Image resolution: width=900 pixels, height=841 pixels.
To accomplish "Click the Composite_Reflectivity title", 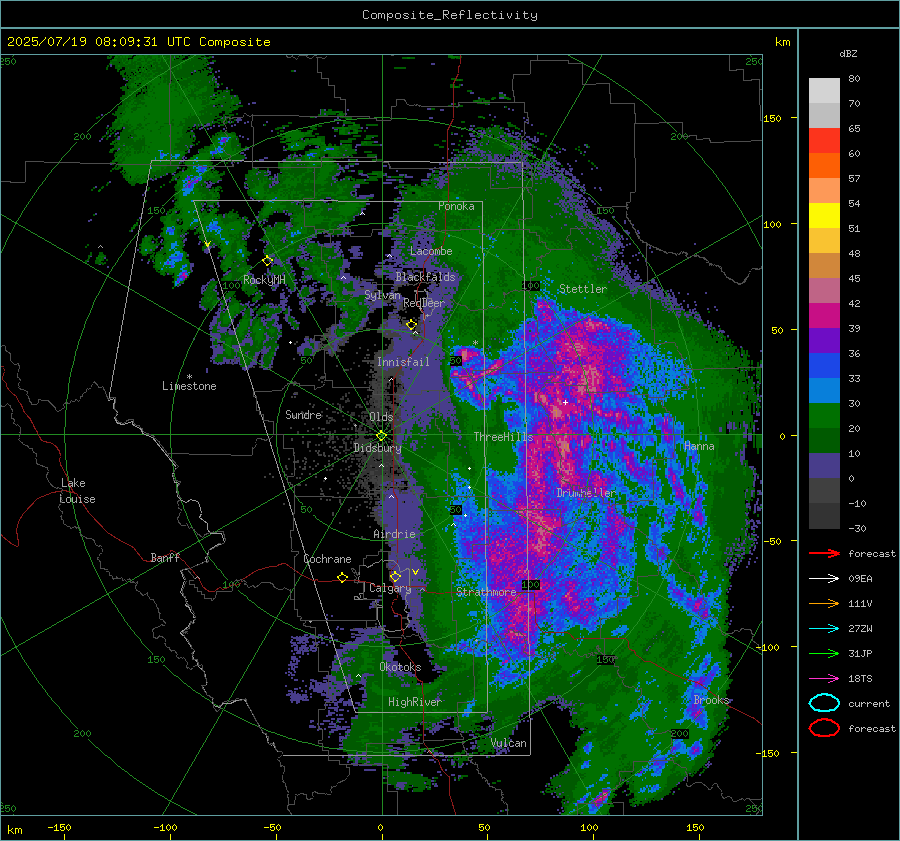I will coord(450,15).
